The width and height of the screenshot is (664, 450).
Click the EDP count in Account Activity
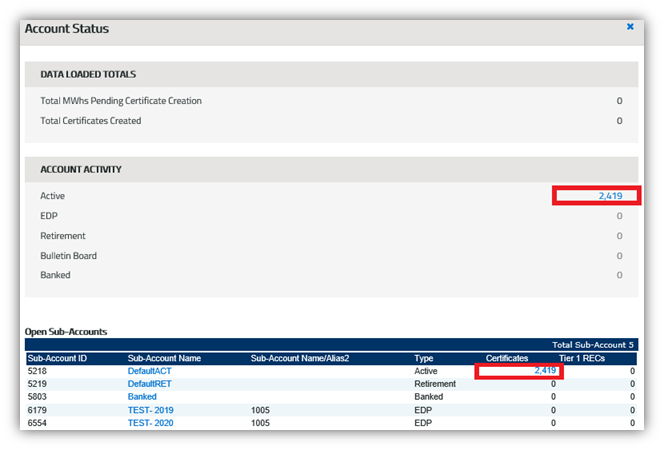[x=619, y=216]
